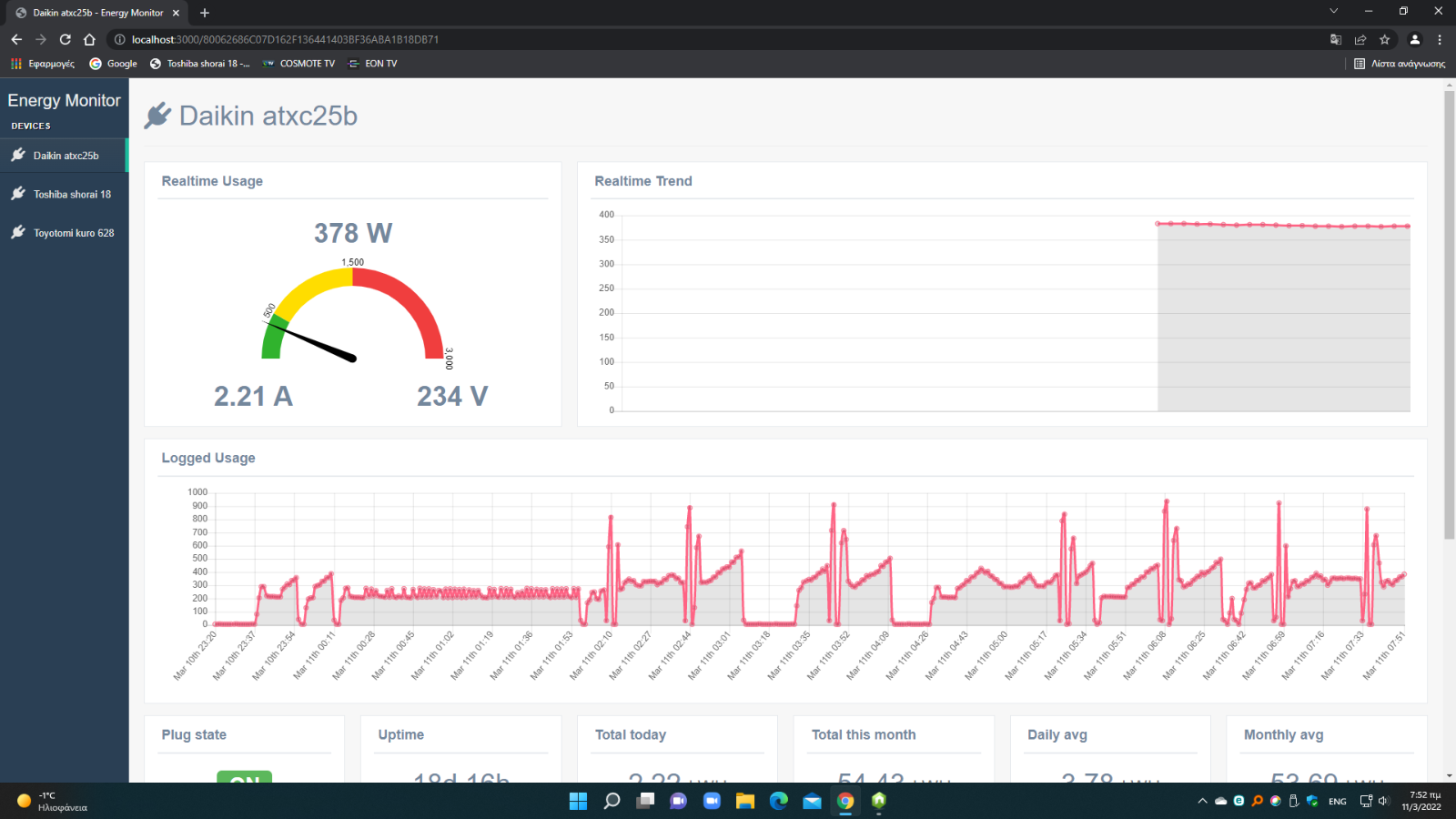Open Toshiba shorai 18 bookmark
1456x819 pixels.
[199, 64]
